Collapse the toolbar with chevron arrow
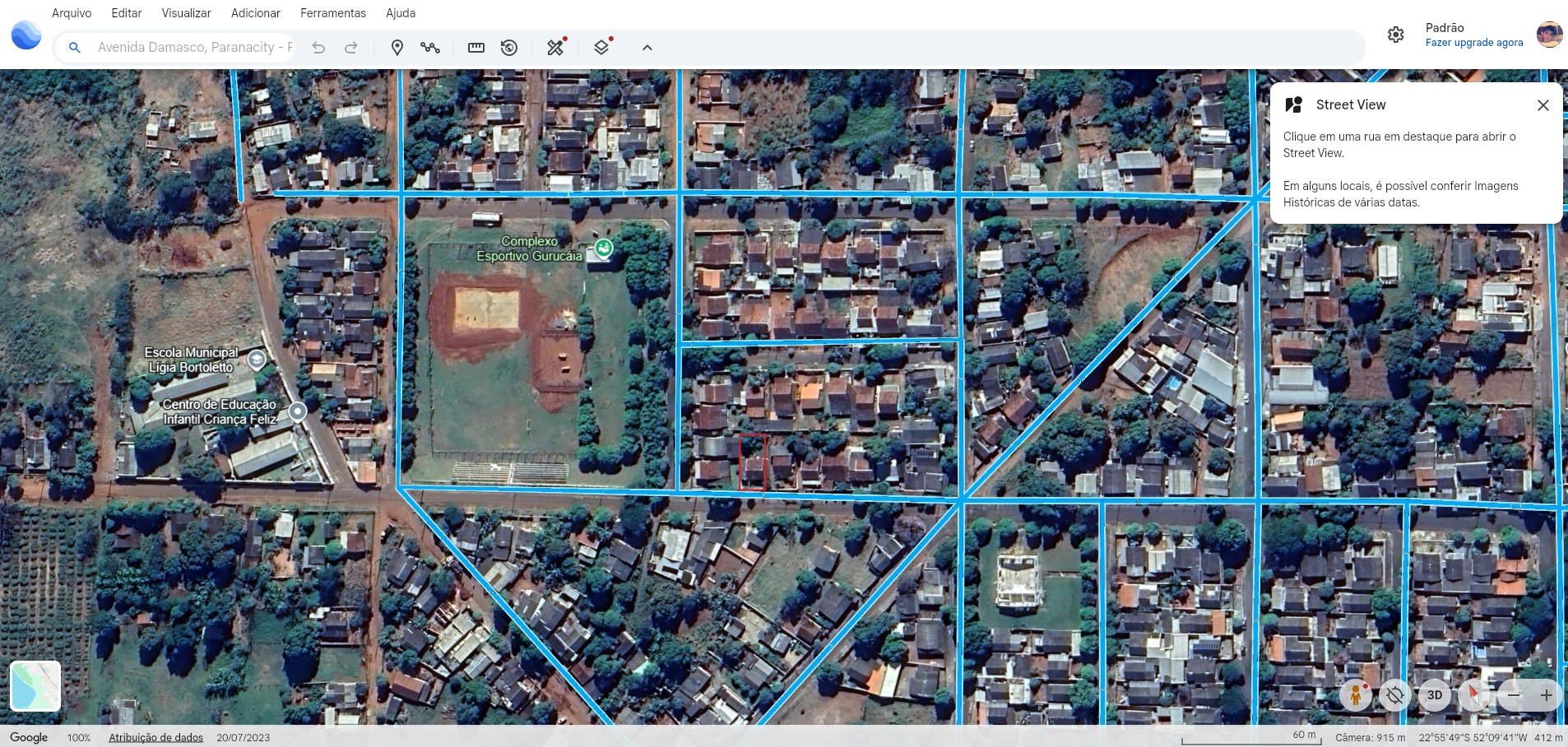This screenshot has width=1568, height=747. tap(647, 48)
